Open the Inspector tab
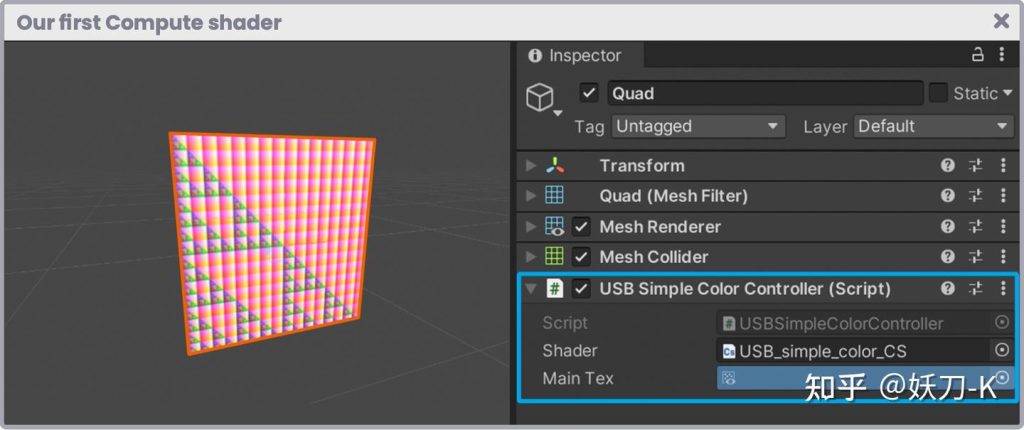Screen dimensions: 1024x430 (579, 56)
